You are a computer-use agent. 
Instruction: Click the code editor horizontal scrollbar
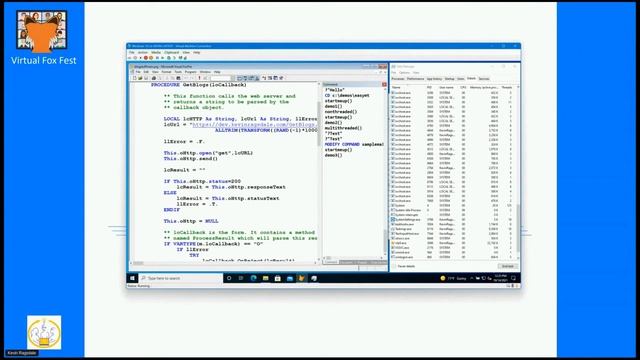click(x=223, y=263)
